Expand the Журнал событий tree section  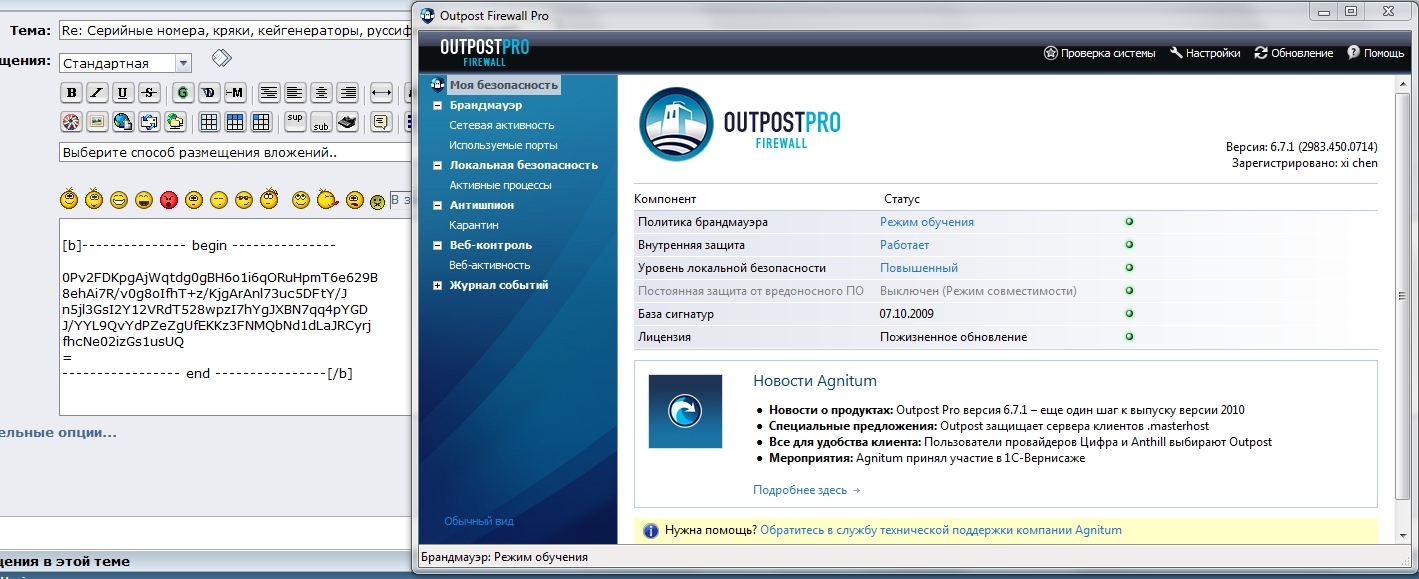(x=437, y=285)
